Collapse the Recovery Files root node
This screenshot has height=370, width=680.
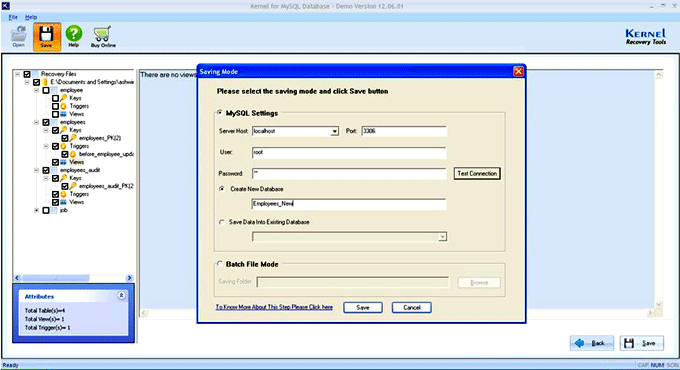pos(17,74)
